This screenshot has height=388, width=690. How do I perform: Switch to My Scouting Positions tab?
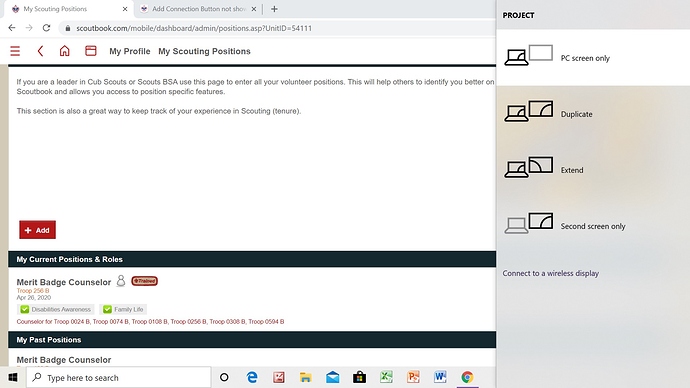click(68, 9)
